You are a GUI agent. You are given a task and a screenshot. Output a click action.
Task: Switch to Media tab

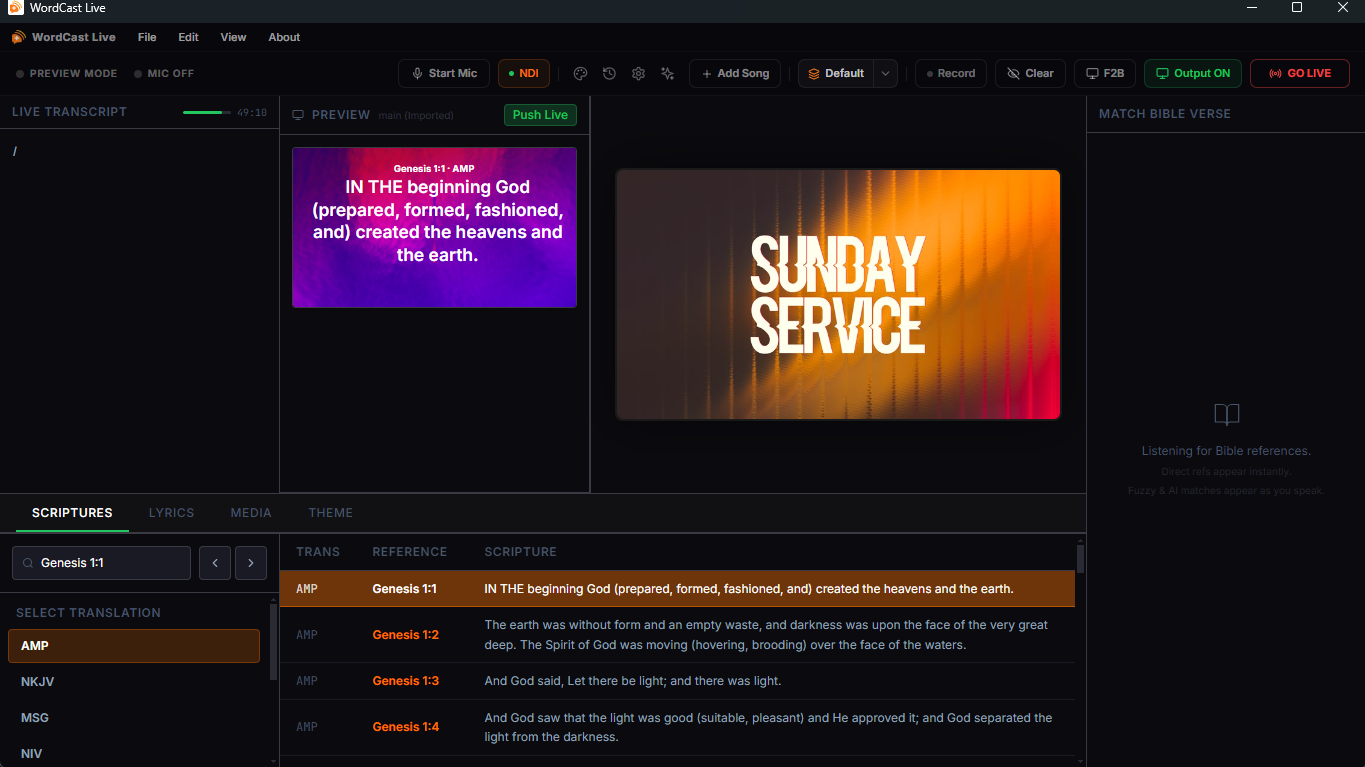pos(251,512)
